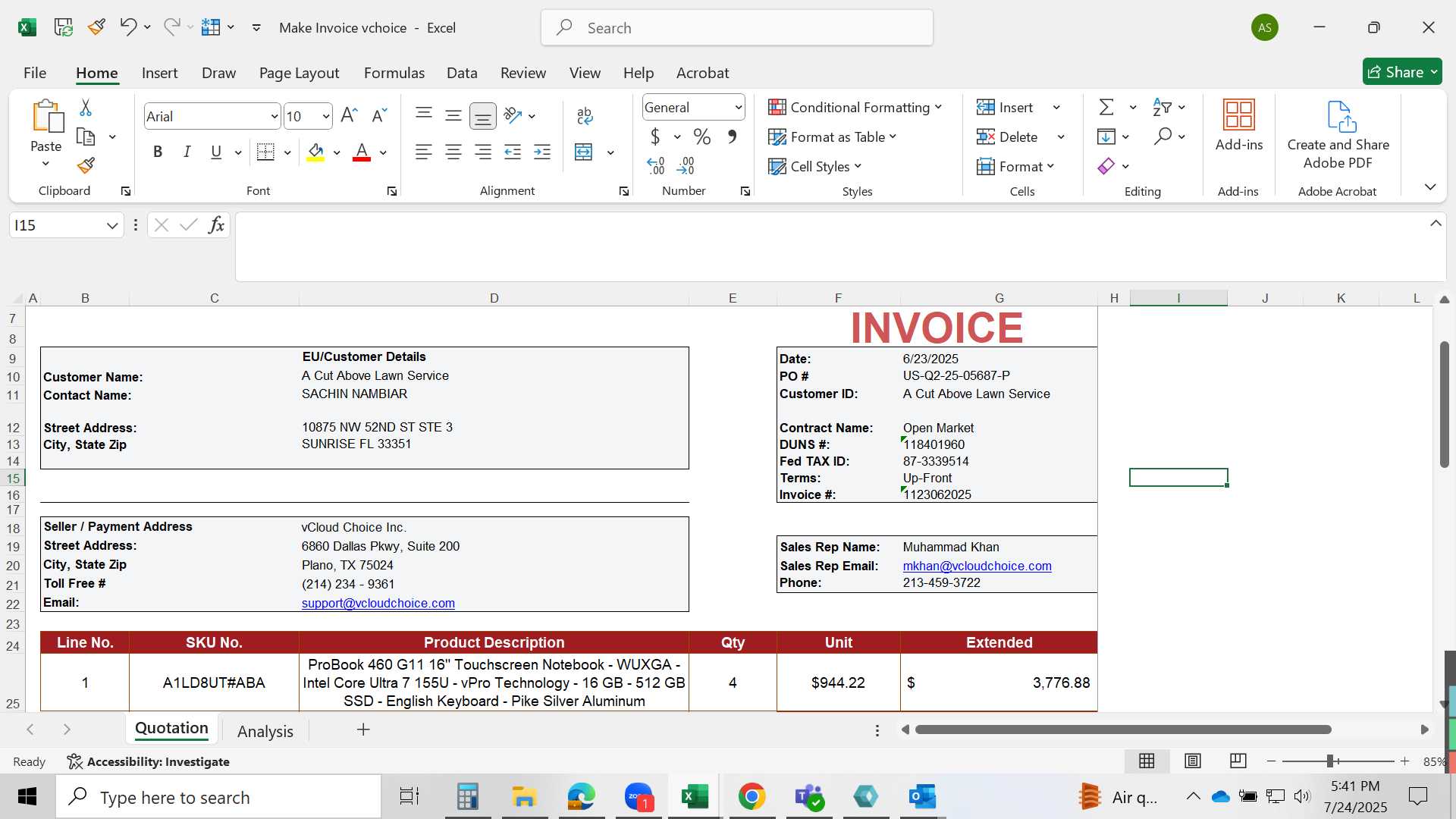This screenshot has width=1456, height=819.
Task: Click the Wrap Text icon
Action: pyautogui.click(x=585, y=115)
